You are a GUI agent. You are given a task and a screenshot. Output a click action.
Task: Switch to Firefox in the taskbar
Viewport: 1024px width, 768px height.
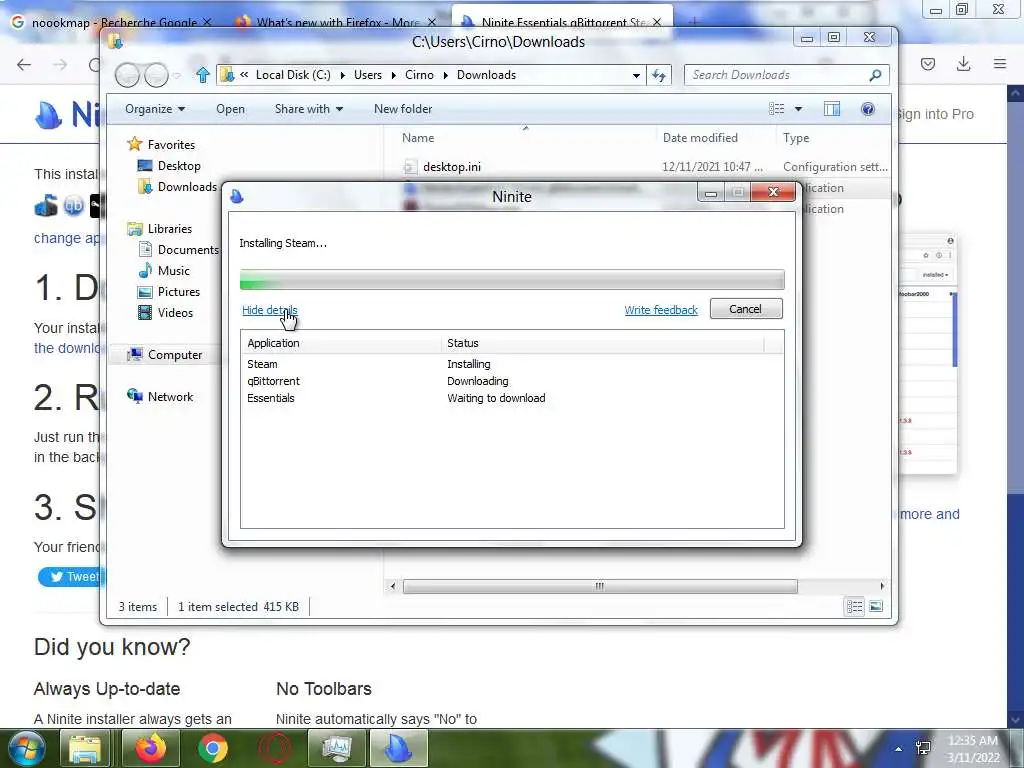pyautogui.click(x=151, y=748)
